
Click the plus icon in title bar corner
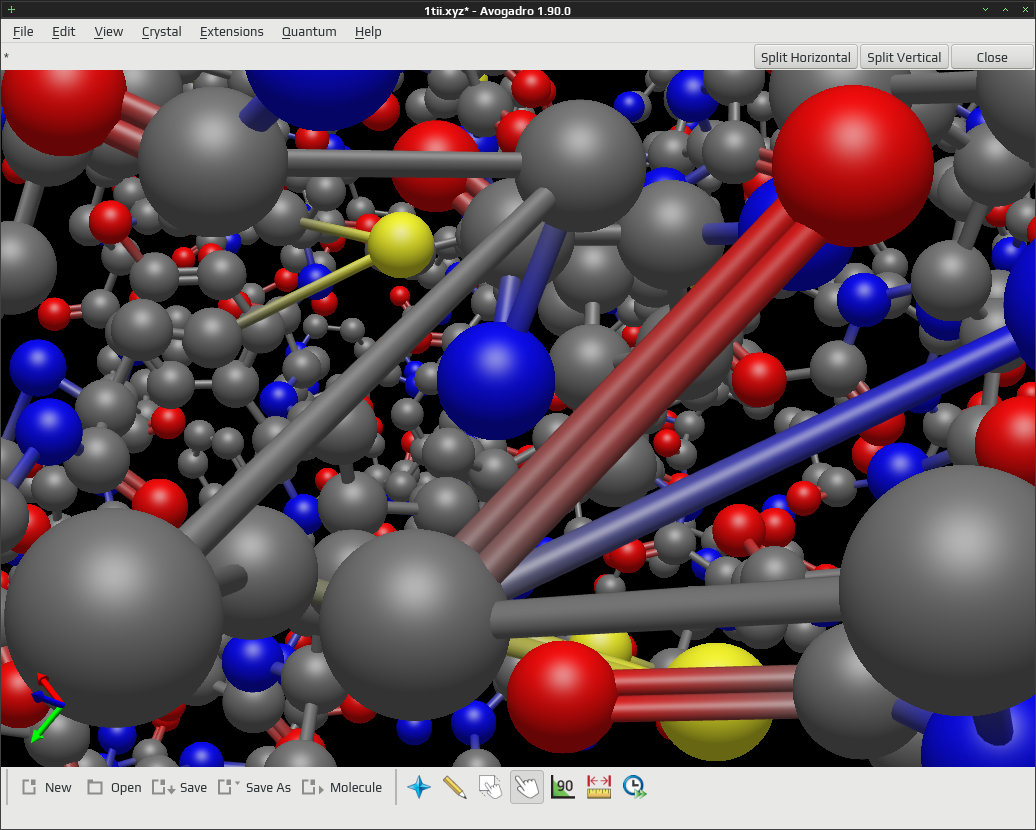click(11, 10)
